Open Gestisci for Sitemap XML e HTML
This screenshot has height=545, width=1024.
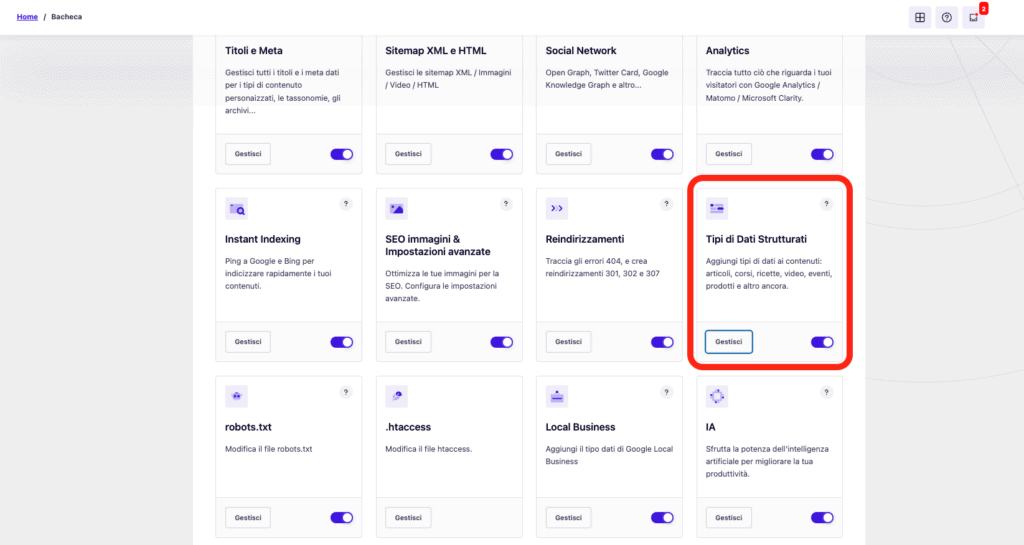point(408,154)
